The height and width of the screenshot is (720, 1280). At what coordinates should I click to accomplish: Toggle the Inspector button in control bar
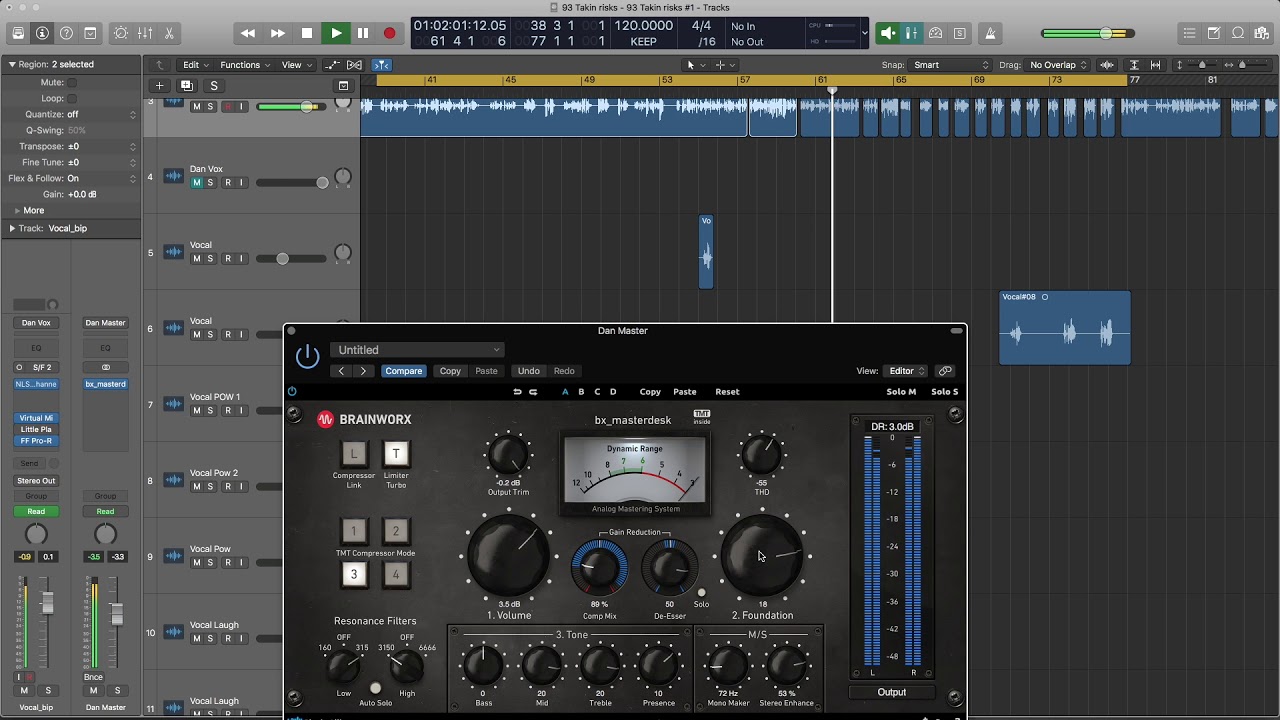coord(42,33)
